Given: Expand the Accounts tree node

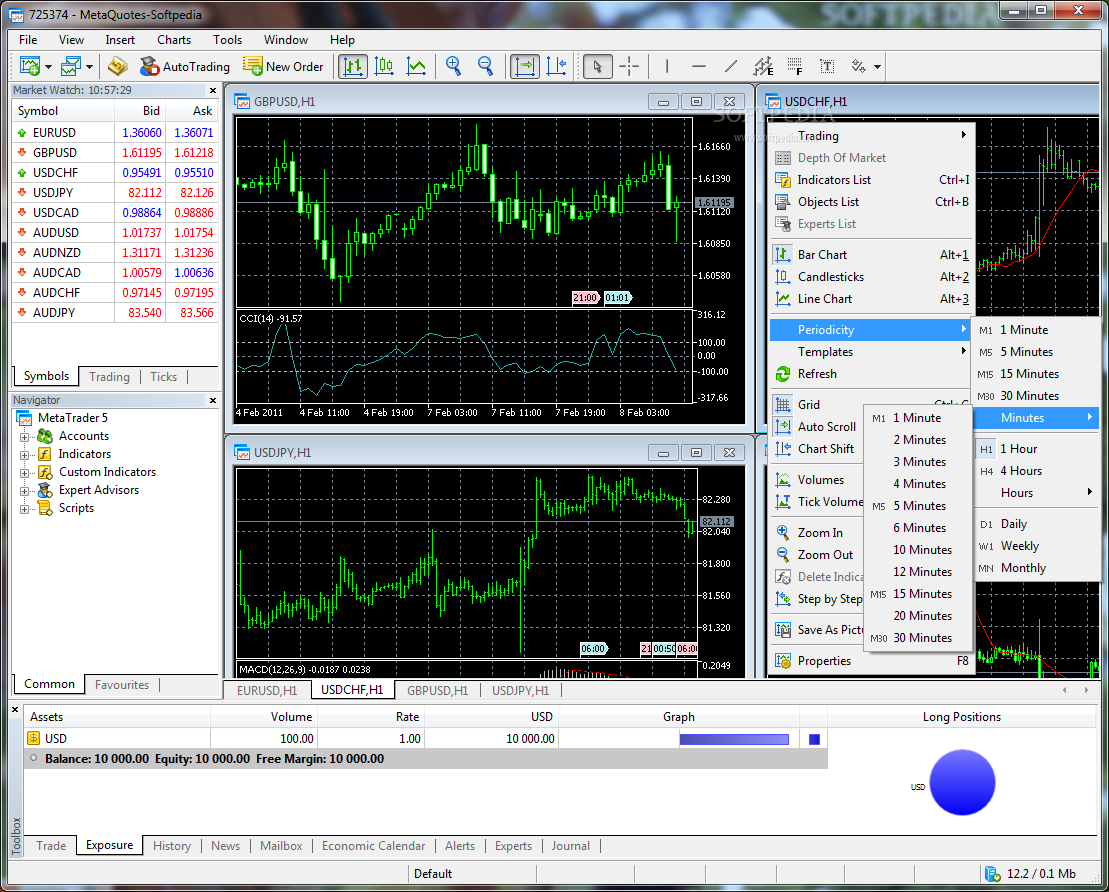Looking at the screenshot, I should coord(24,437).
